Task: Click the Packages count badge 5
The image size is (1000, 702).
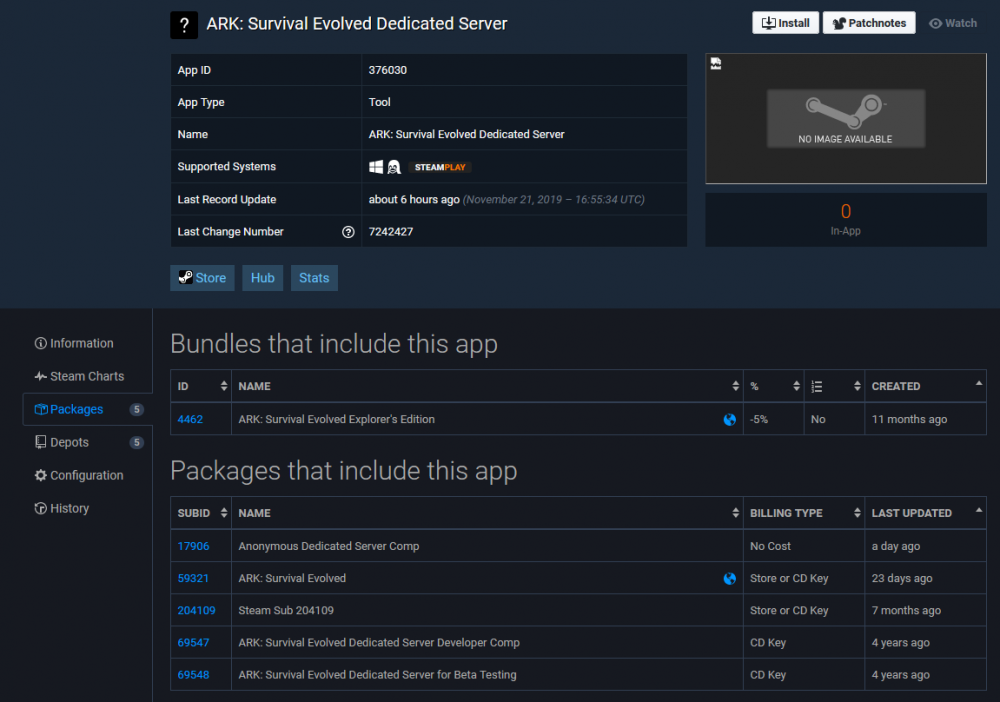Action: (136, 409)
